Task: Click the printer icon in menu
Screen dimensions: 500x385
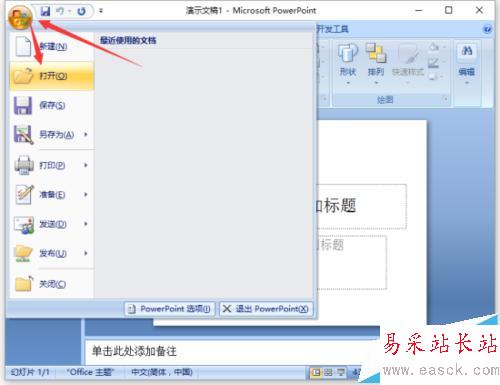Action: click(x=24, y=165)
